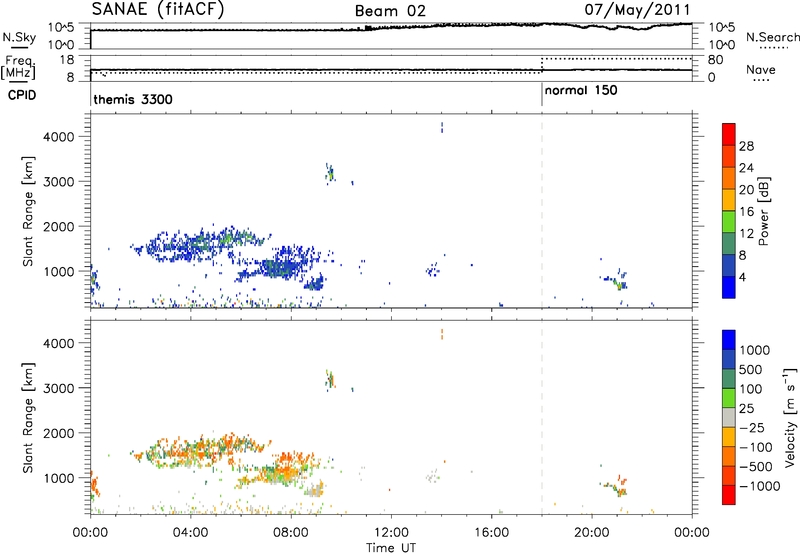Click the 12 label on Power colorbar

point(746,234)
